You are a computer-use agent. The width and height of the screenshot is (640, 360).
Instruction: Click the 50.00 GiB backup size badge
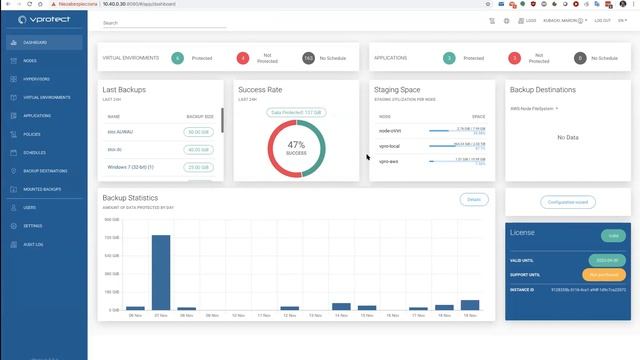pos(198,132)
